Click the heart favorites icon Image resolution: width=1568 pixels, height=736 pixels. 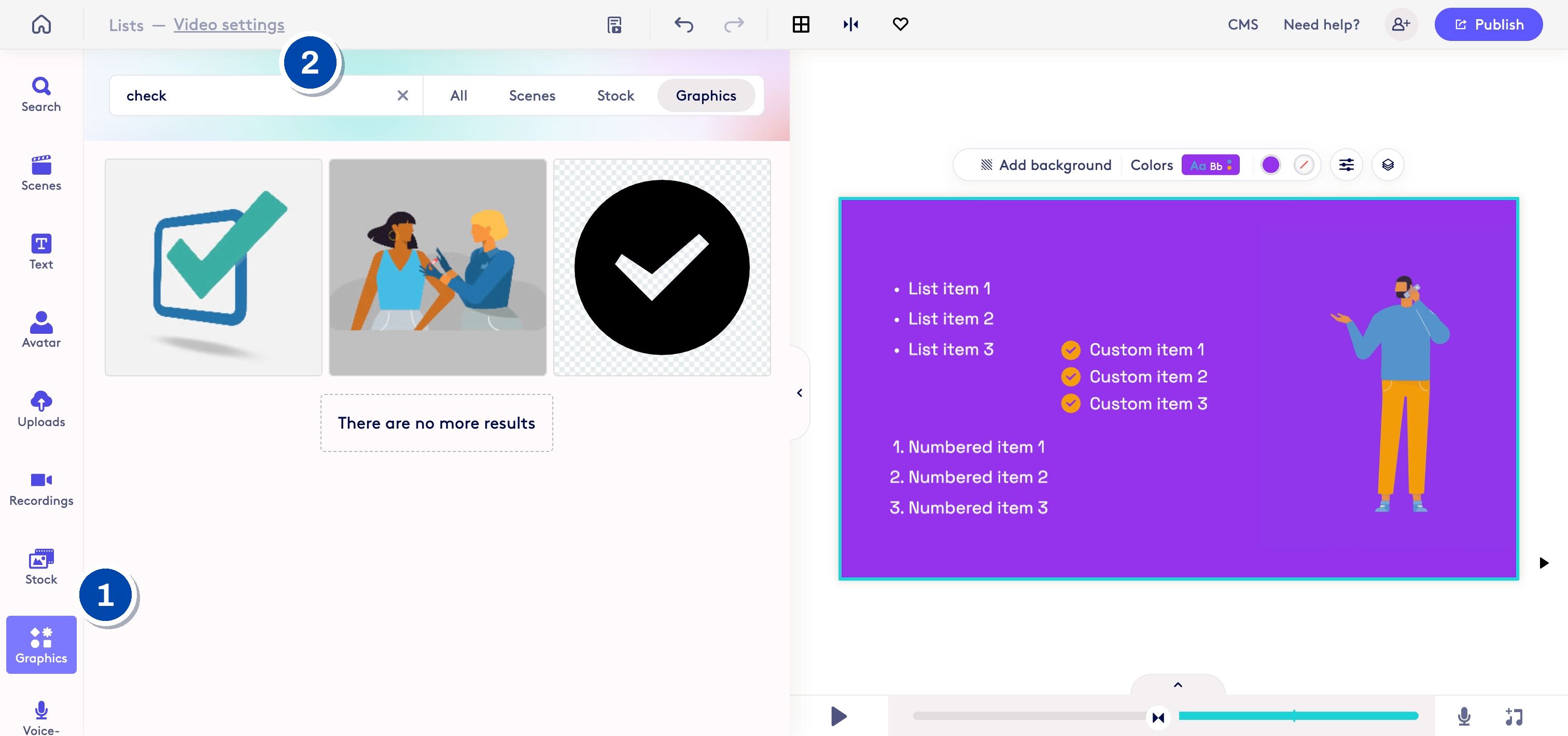coord(900,24)
